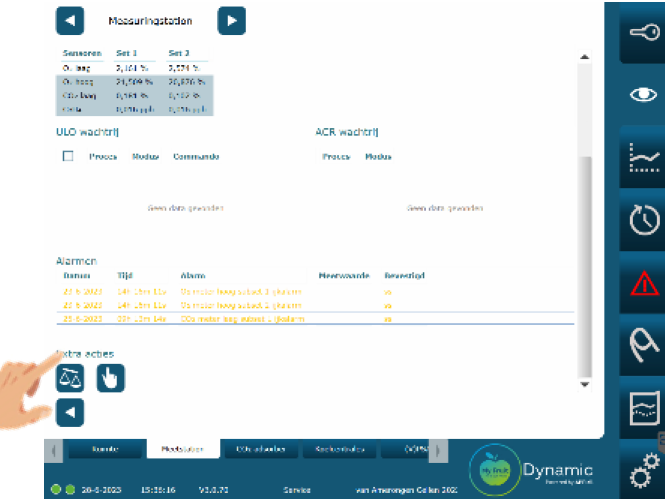The width and height of the screenshot is (665, 499).
Task: Click the water level icon in sidebar
Action: click(x=641, y=409)
